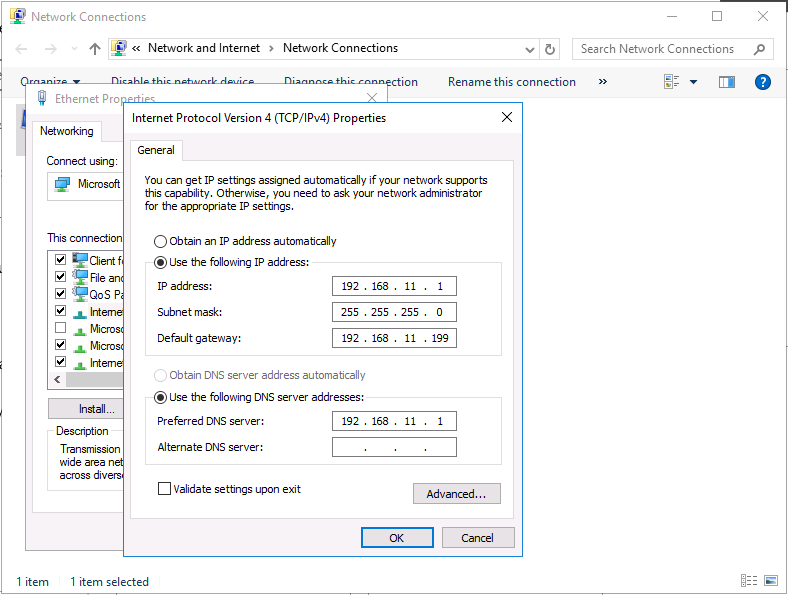788x595 pixels.
Task: Open the Advanced TCP/IP settings
Action: (456, 494)
